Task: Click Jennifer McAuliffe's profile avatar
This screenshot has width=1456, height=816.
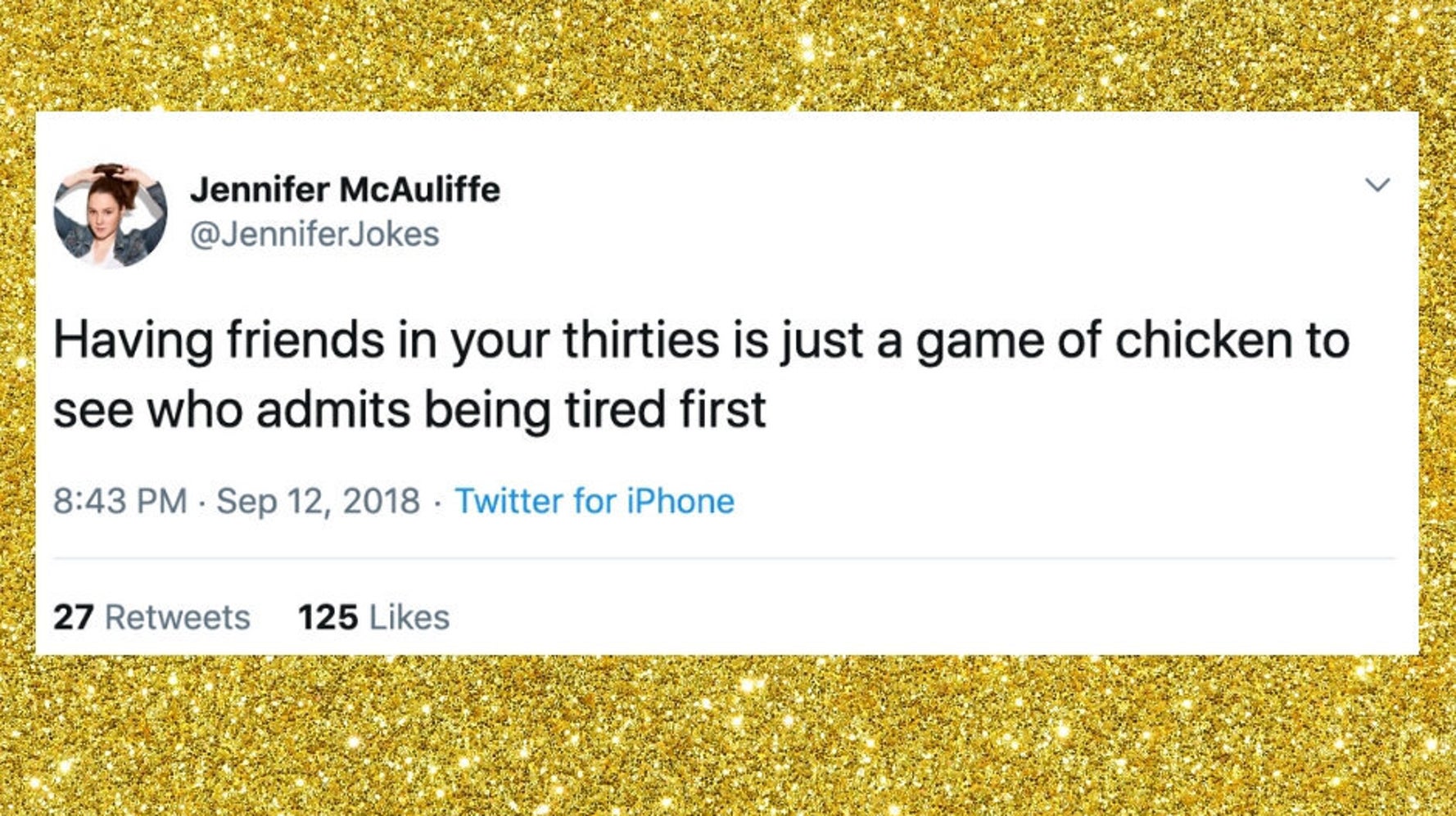Action: (x=111, y=215)
